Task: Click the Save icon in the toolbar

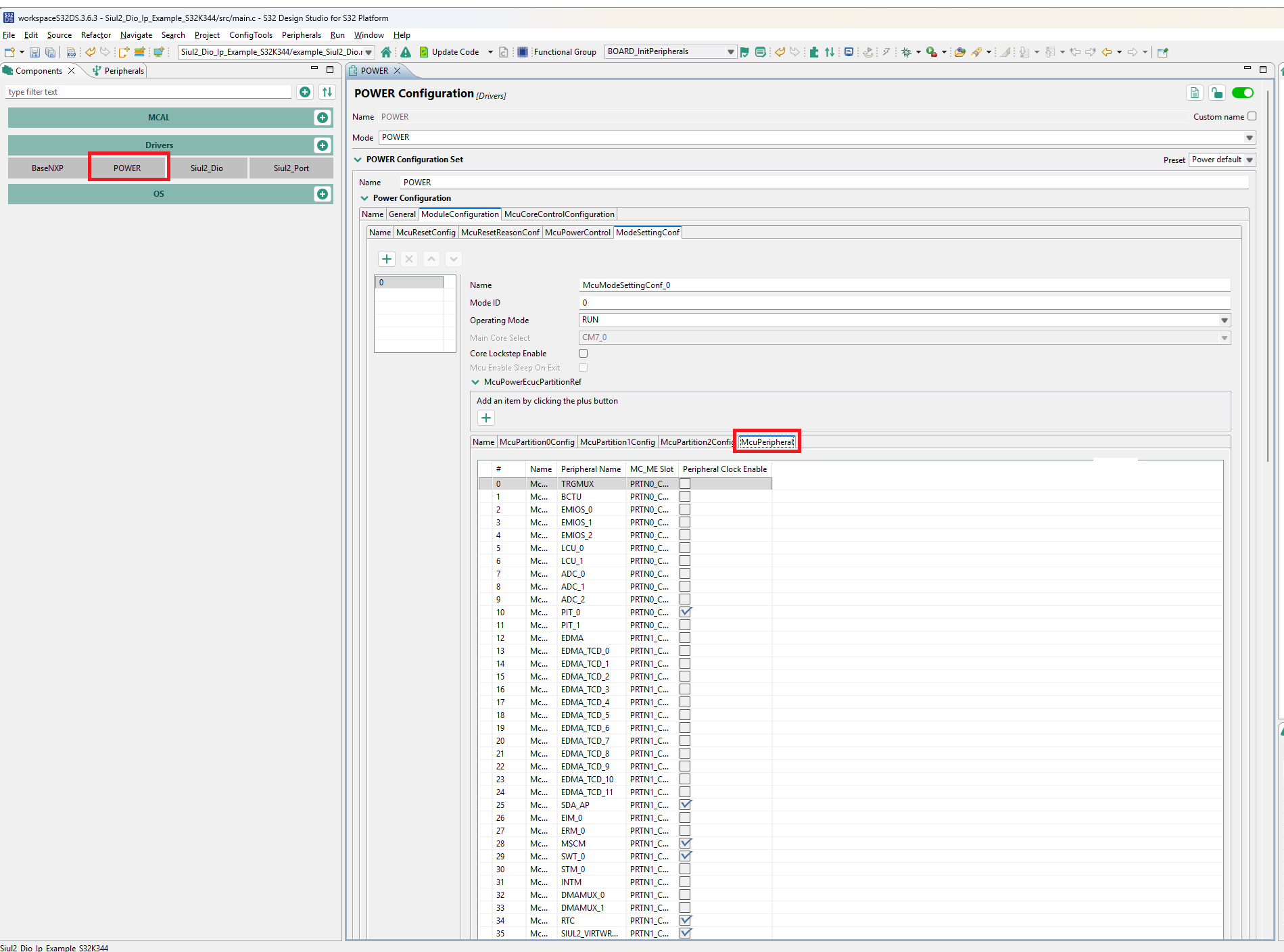Action: pyautogui.click(x=34, y=52)
